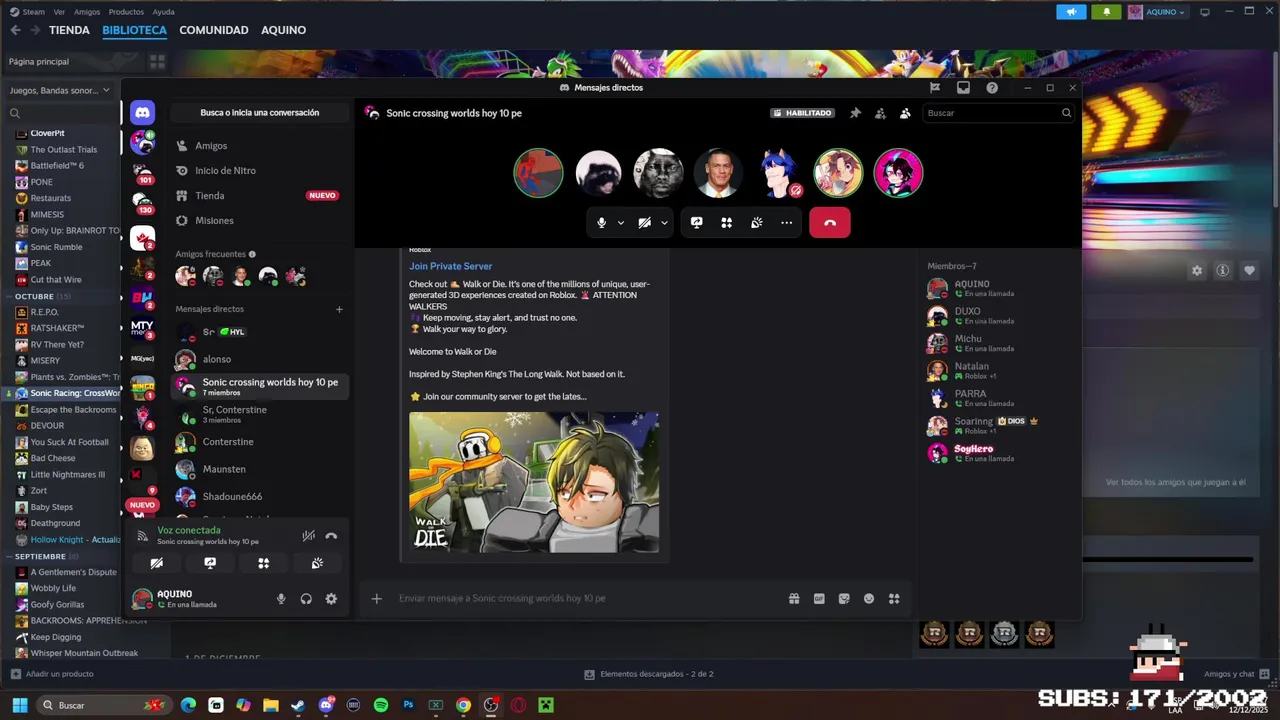This screenshot has height=720, width=1280.
Task: Select member Natalan in the members list
Action: [997, 370]
